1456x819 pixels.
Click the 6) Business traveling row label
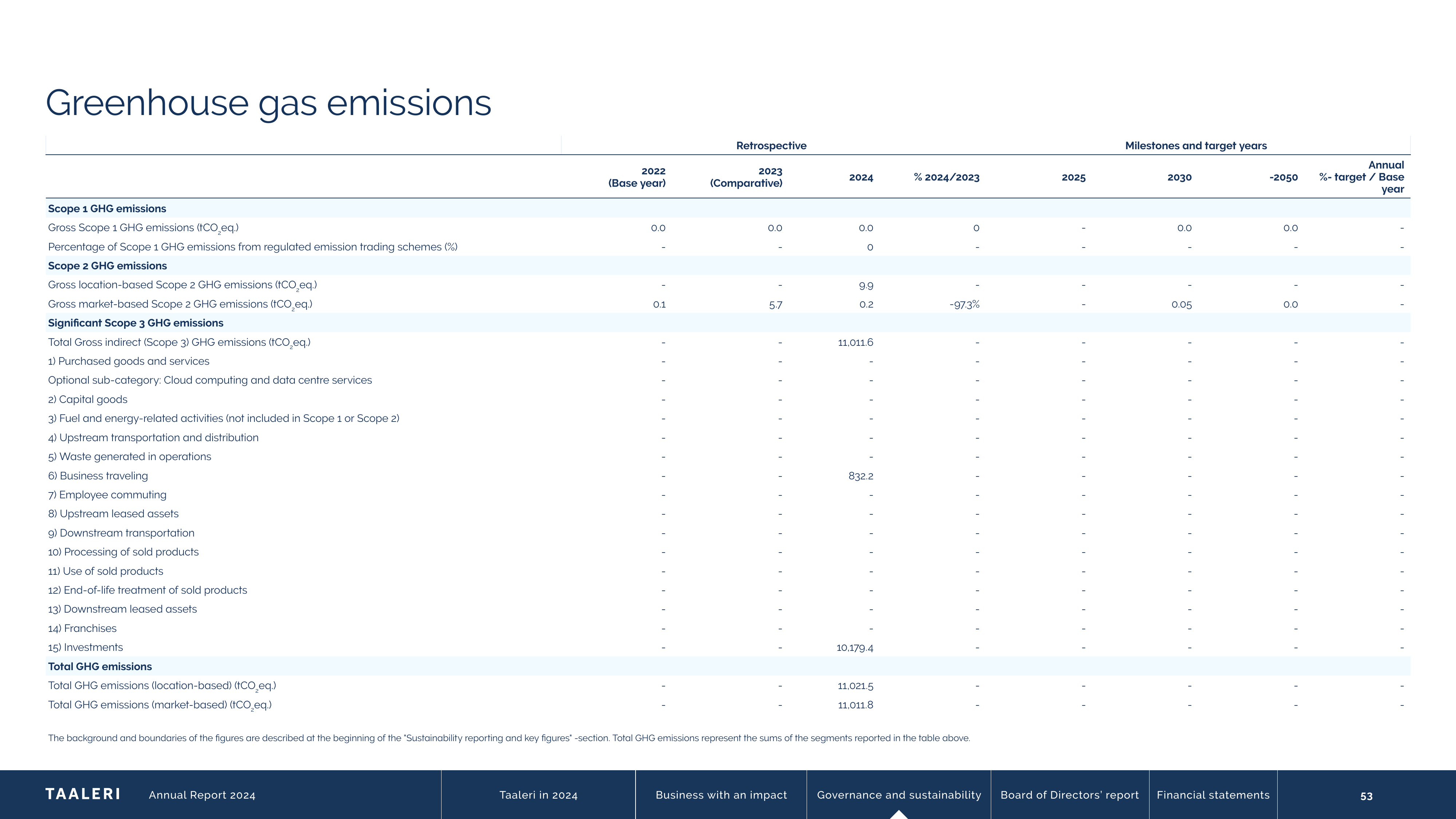(x=98, y=476)
